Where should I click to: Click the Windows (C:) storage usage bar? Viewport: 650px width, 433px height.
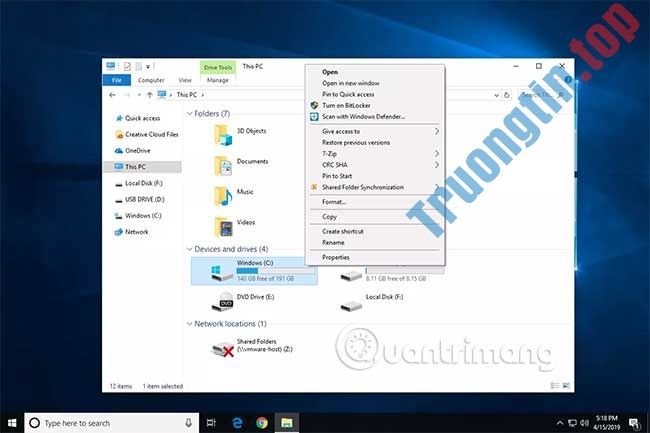coord(275,271)
